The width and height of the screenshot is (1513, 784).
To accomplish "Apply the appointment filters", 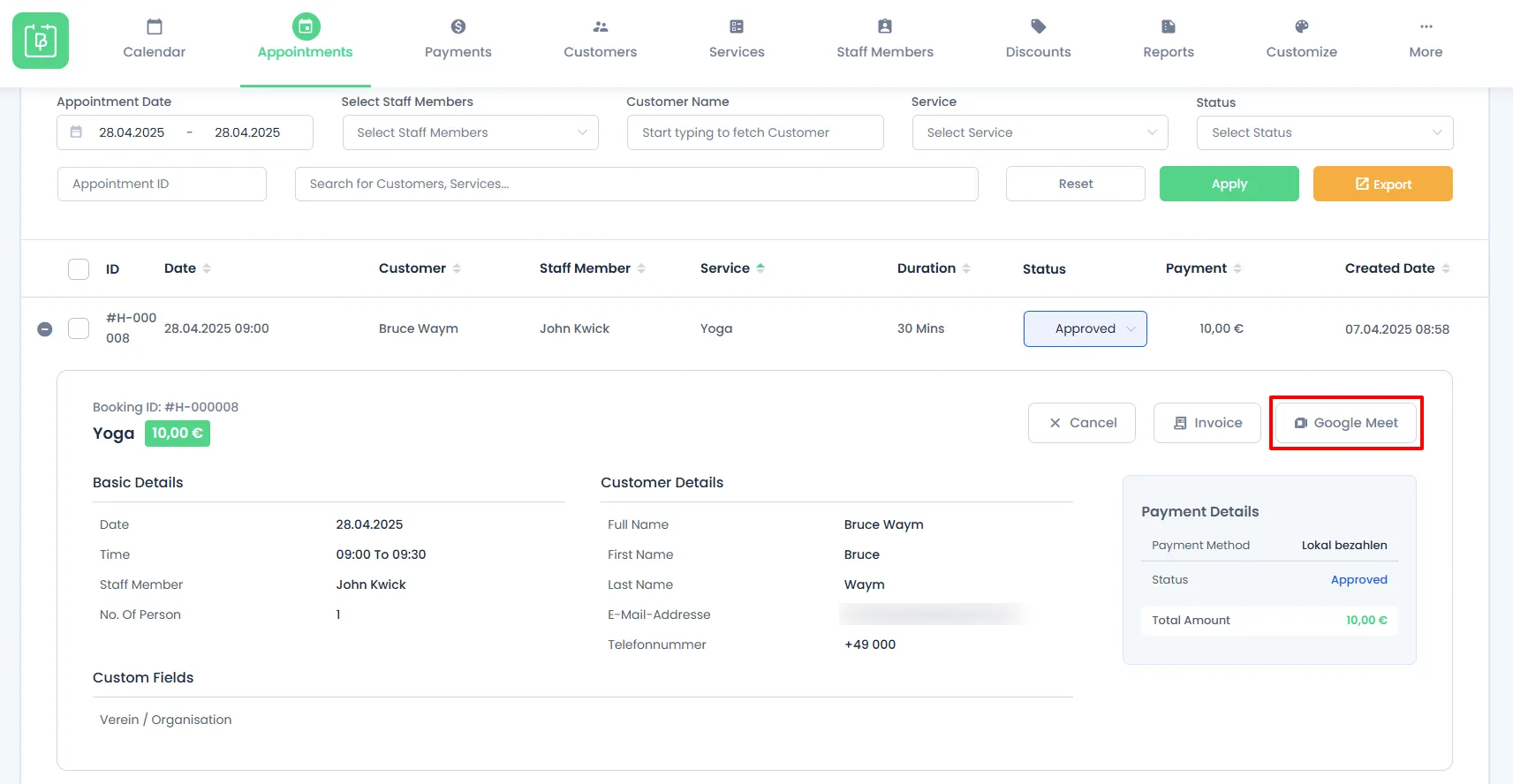I will coord(1229,184).
